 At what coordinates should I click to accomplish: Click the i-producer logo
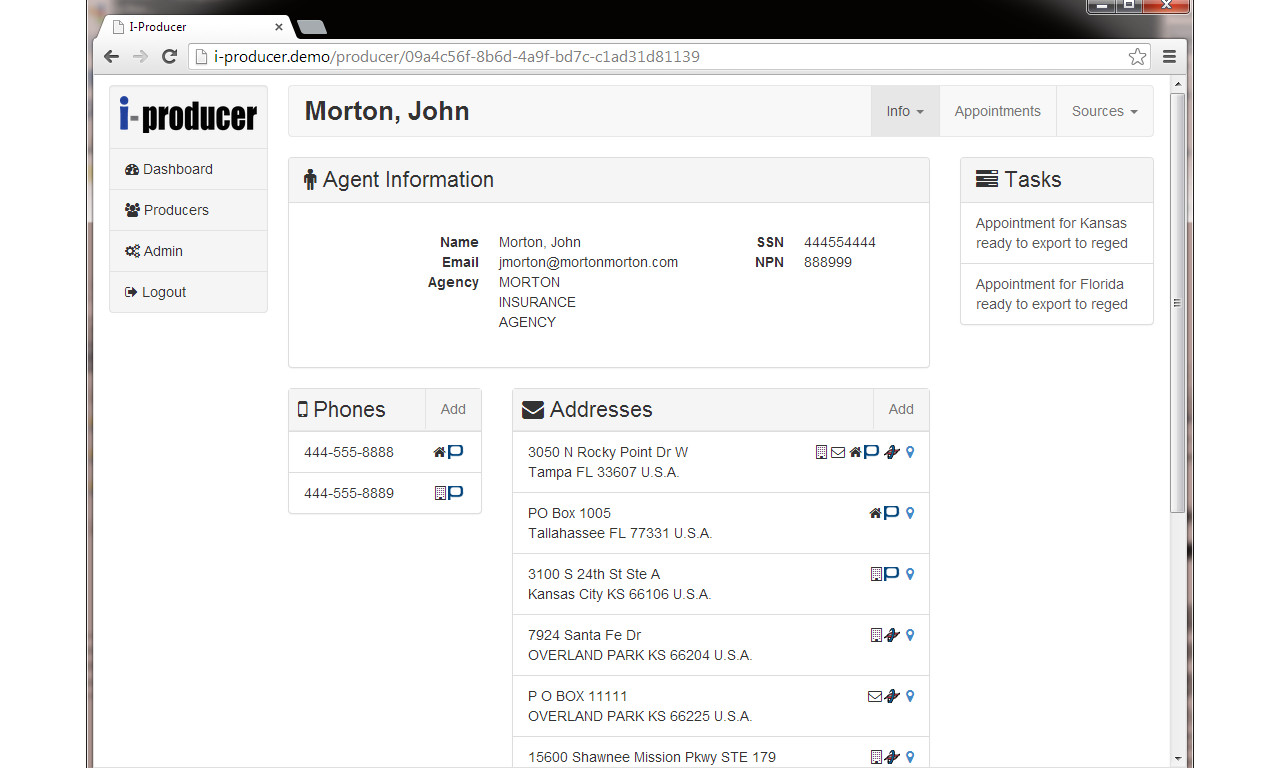click(188, 114)
